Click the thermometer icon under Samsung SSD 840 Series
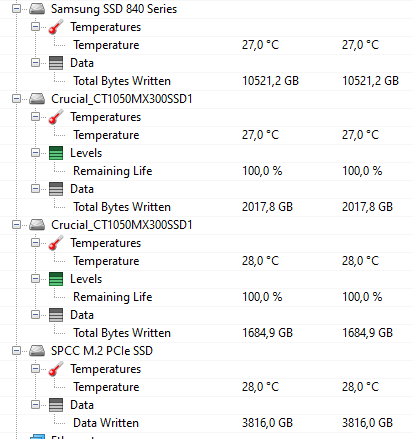Viewport: 413px width, 439px height. point(56,27)
